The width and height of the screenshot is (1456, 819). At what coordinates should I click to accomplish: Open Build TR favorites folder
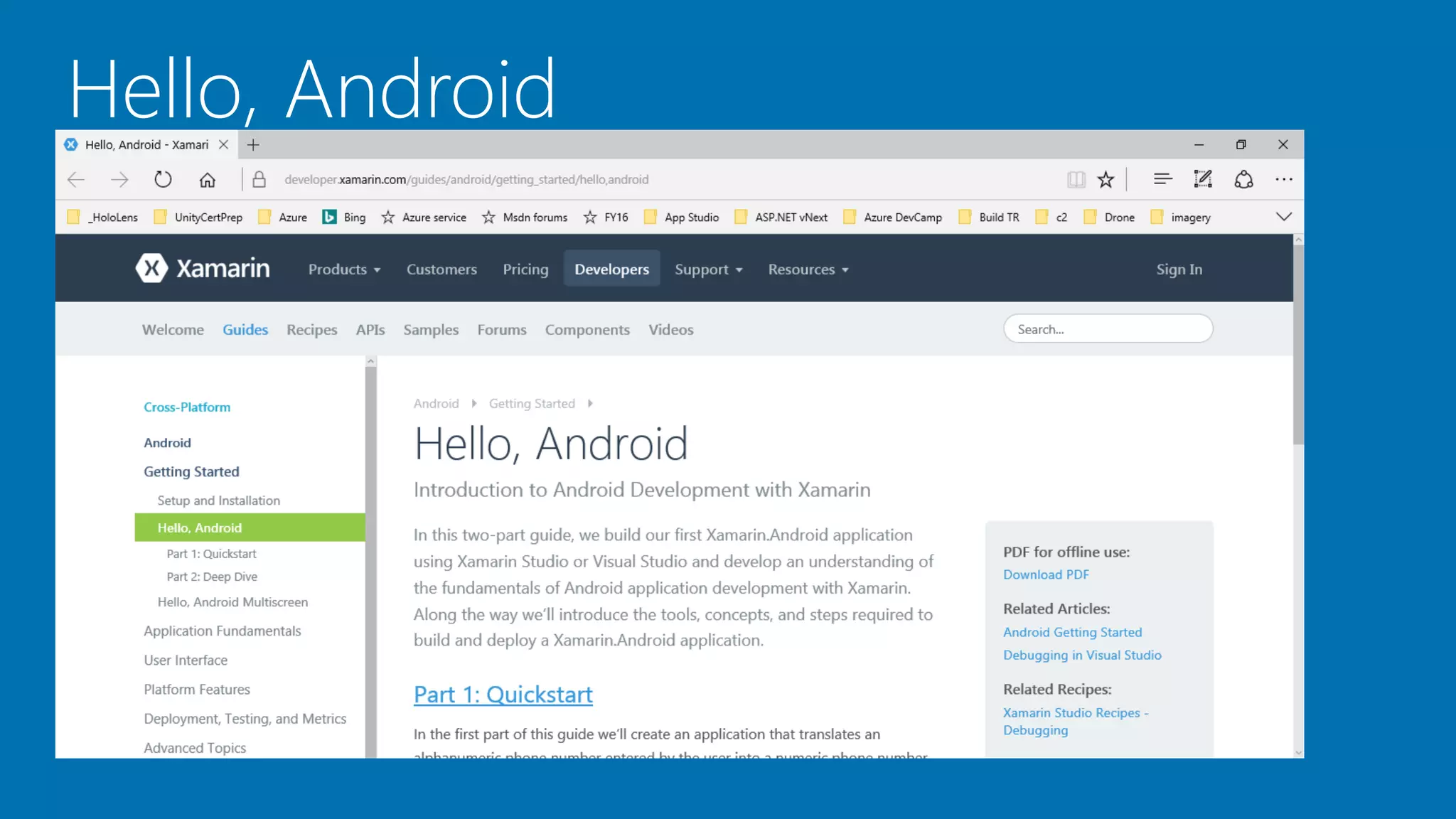coord(989,218)
